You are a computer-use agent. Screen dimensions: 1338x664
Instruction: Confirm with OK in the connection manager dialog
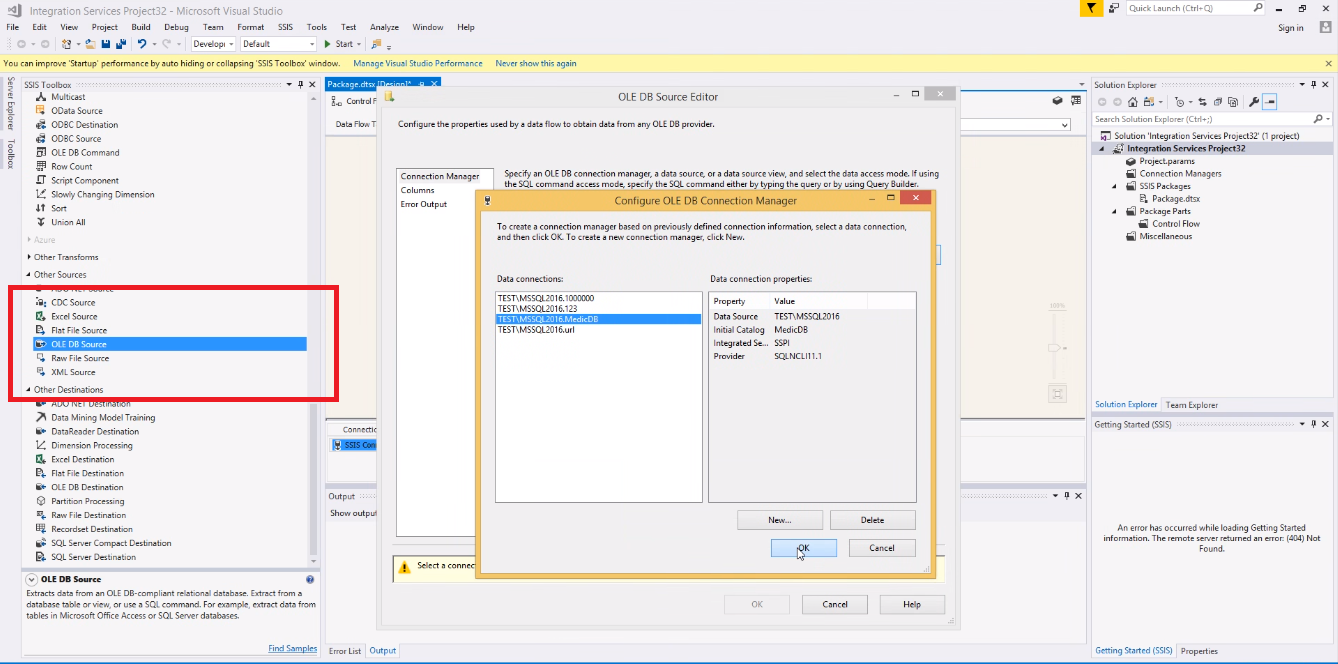tap(803, 548)
